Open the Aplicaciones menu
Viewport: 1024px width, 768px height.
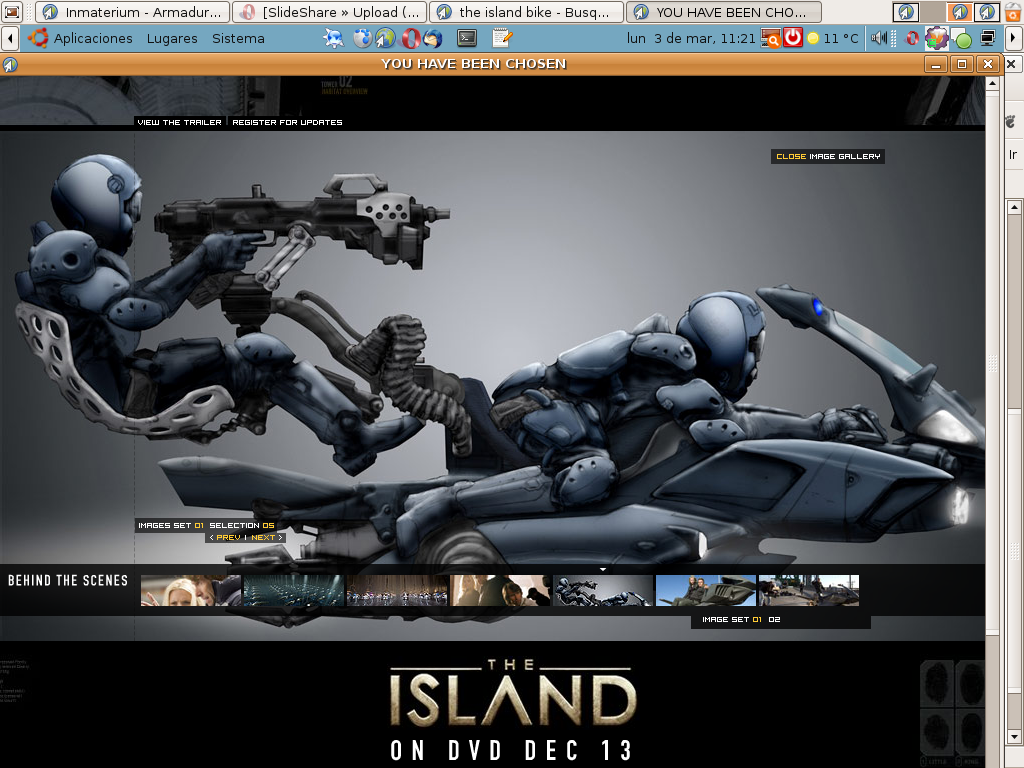93,38
